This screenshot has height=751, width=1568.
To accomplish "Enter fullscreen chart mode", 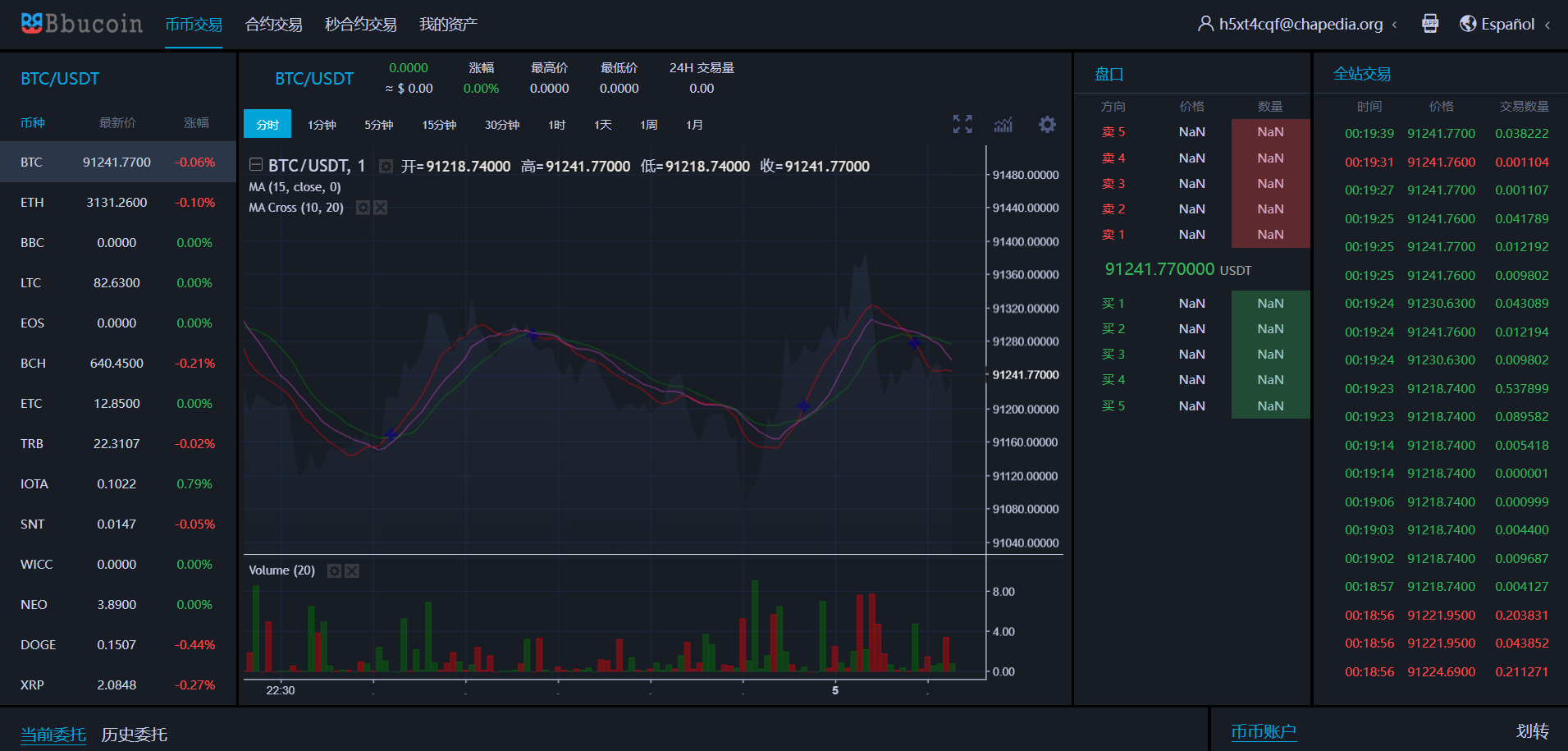I will pyautogui.click(x=962, y=125).
